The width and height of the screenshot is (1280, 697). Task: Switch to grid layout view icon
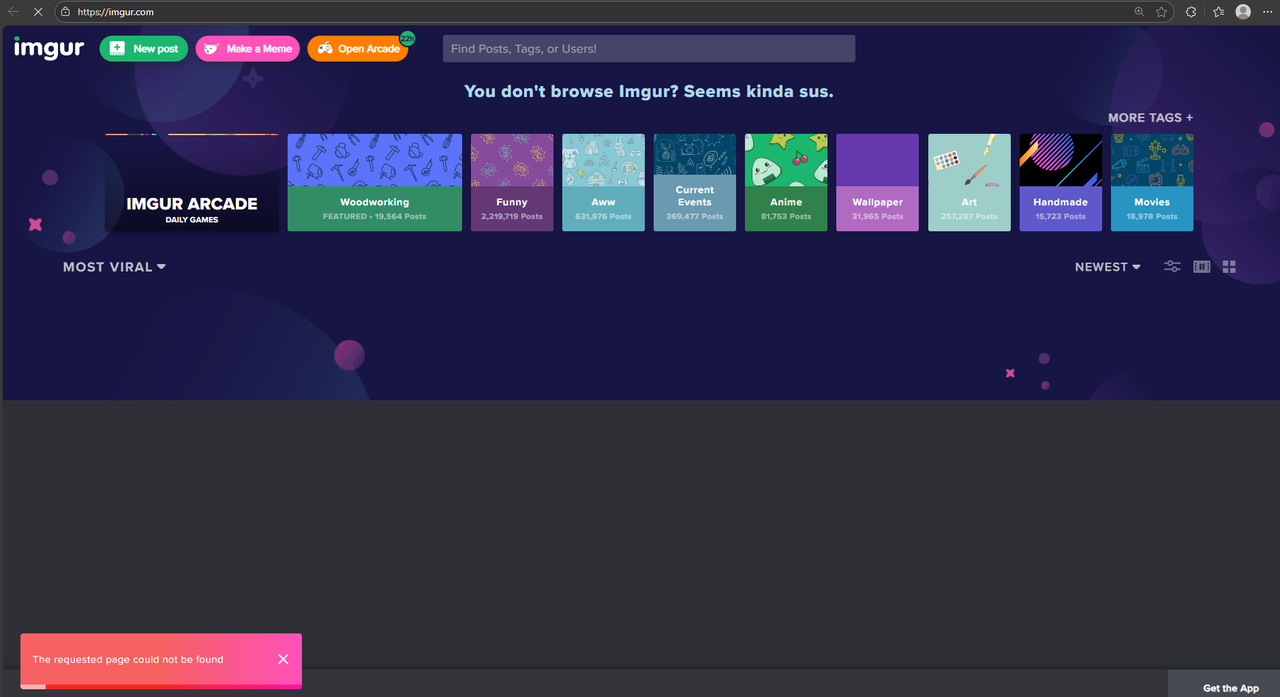point(1230,267)
